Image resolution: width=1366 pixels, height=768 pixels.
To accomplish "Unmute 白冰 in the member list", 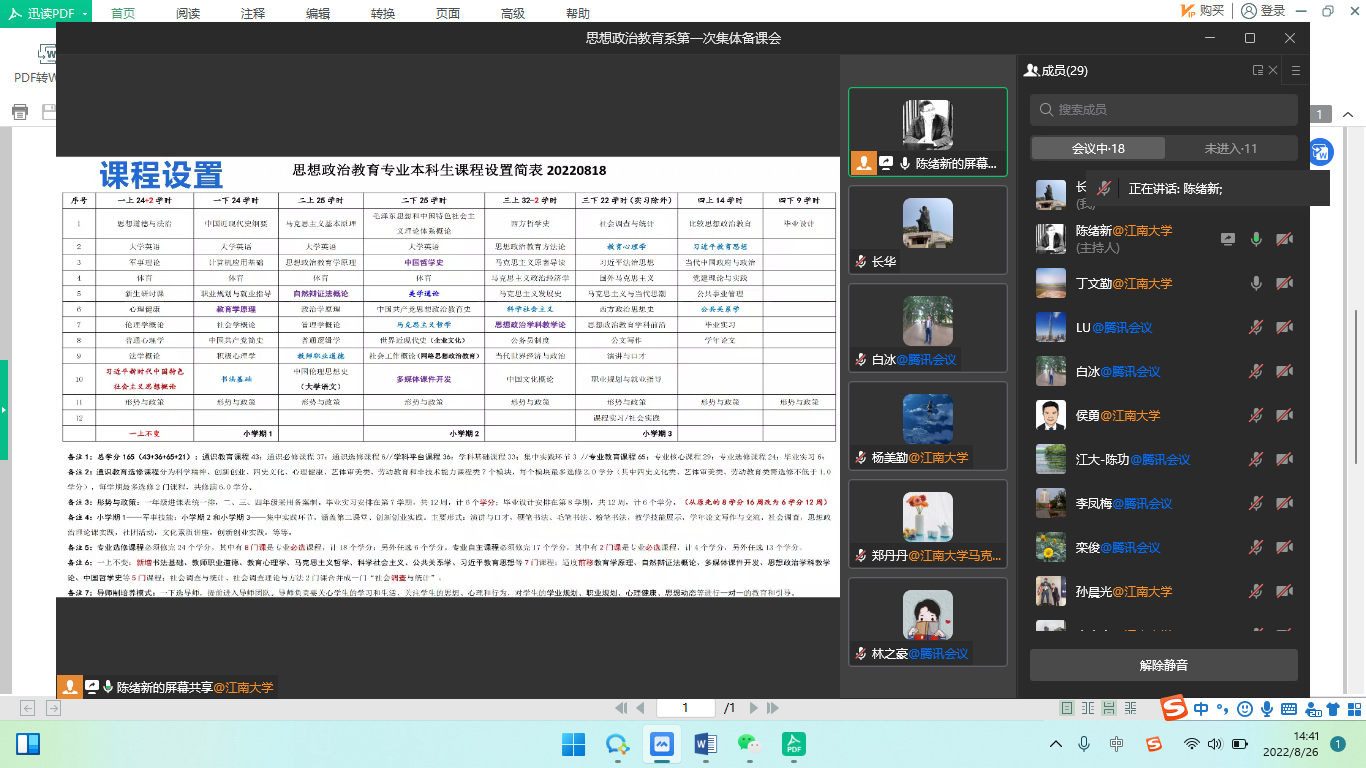I will click(x=1256, y=372).
